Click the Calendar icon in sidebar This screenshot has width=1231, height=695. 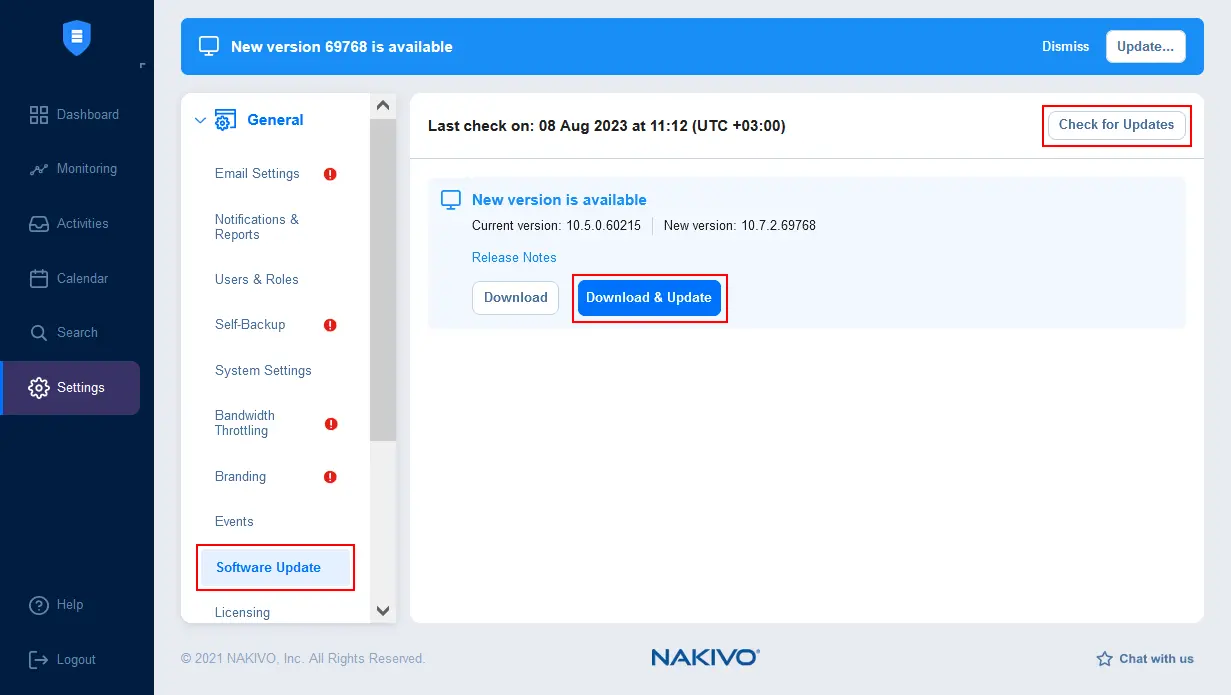39,278
